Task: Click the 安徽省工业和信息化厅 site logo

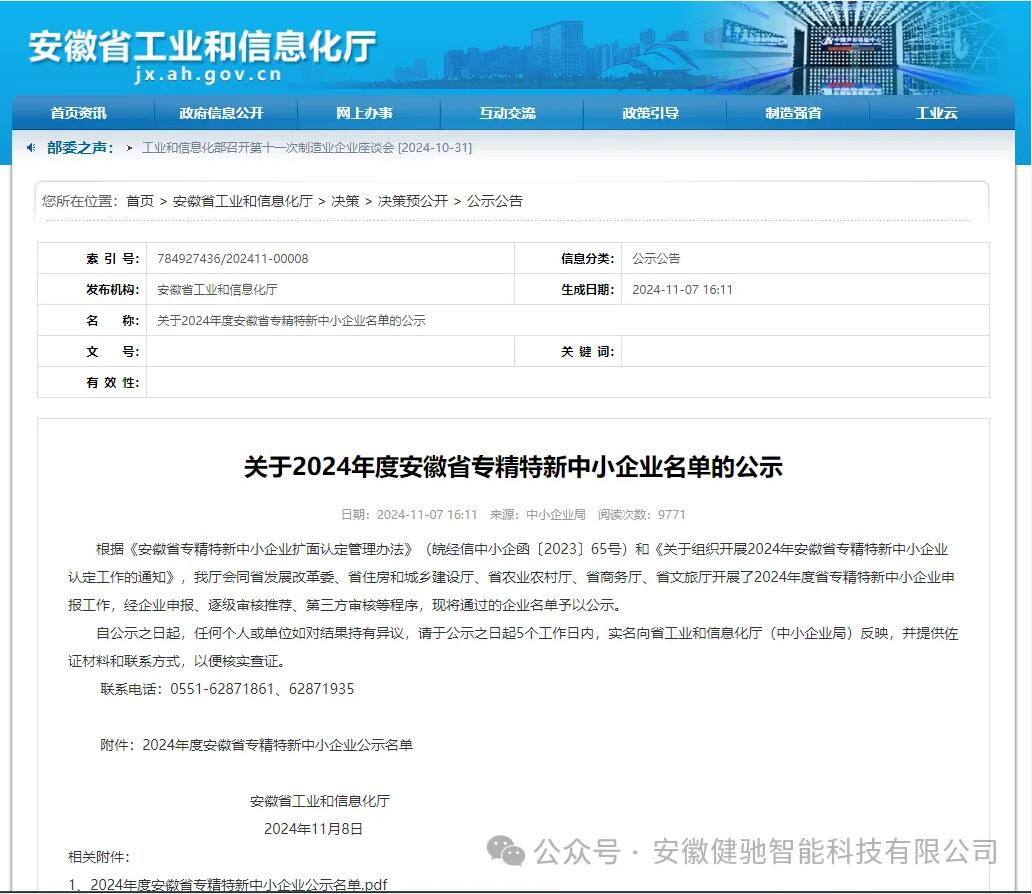Action: [x=202, y=46]
